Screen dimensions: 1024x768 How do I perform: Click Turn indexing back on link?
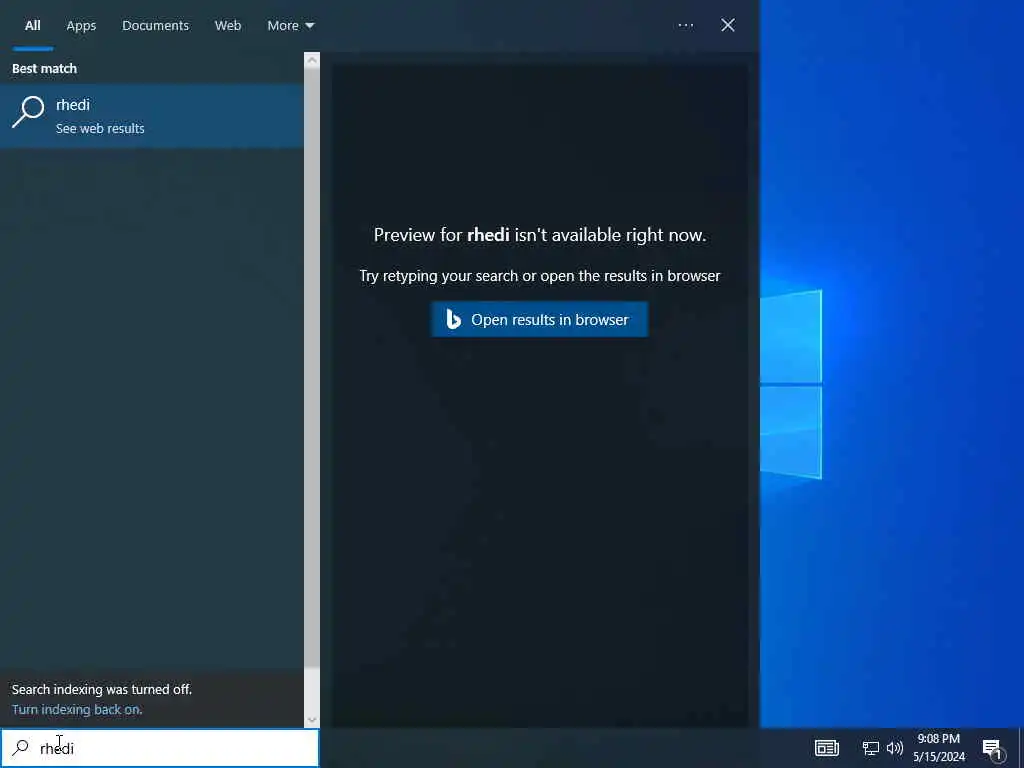coord(77,709)
